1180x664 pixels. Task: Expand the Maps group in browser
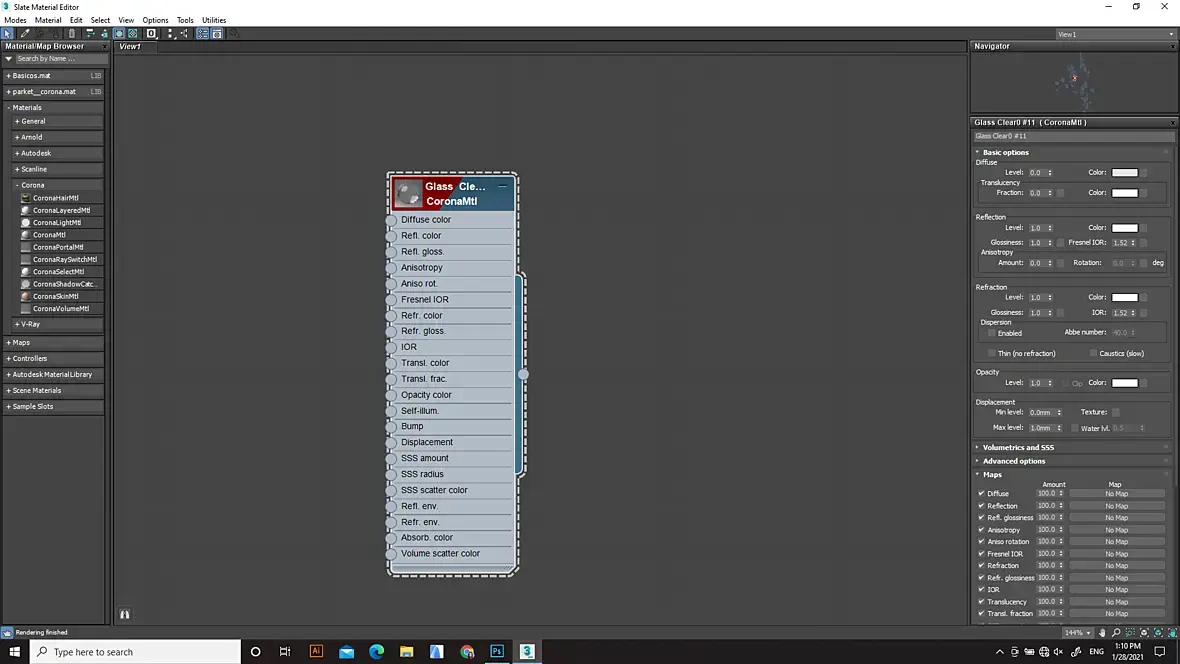click(x=53, y=343)
